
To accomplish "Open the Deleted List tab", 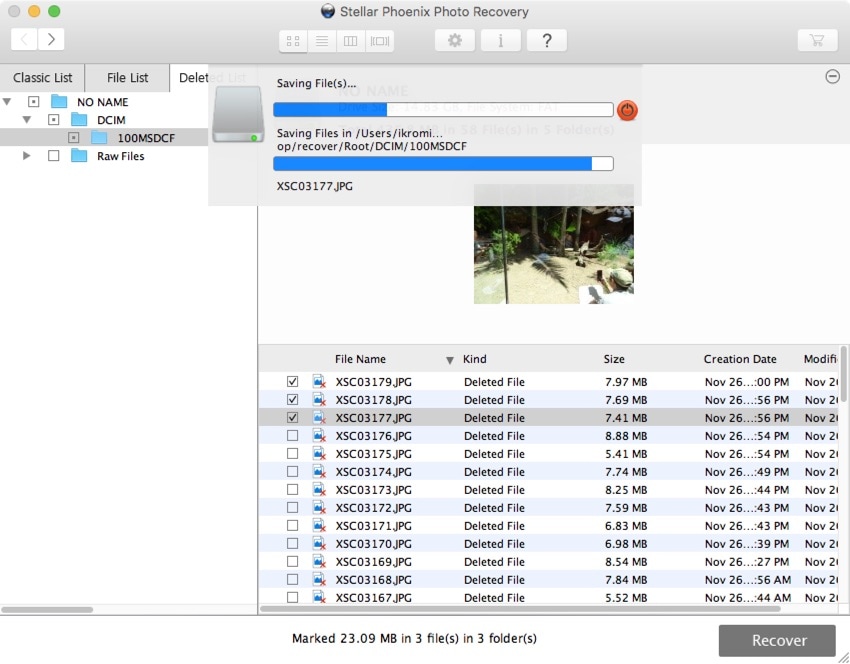I will pos(212,78).
